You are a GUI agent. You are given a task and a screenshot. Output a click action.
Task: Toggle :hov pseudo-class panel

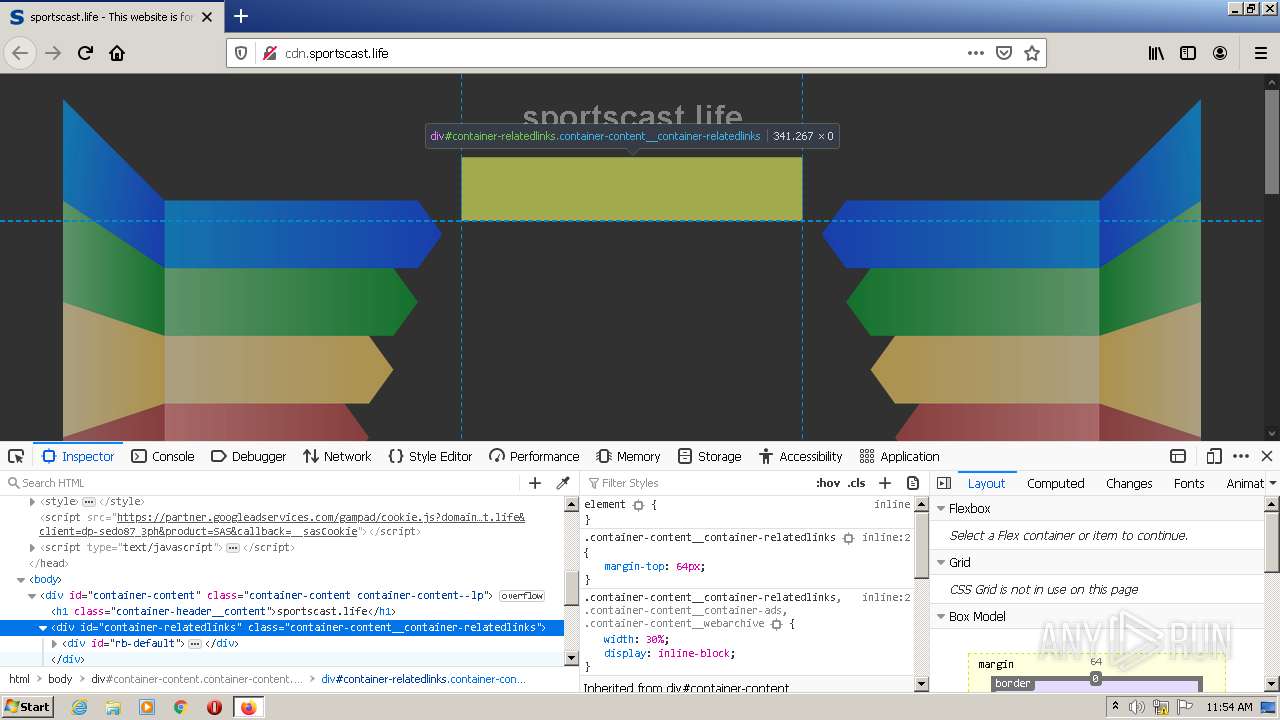tap(828, 483)
